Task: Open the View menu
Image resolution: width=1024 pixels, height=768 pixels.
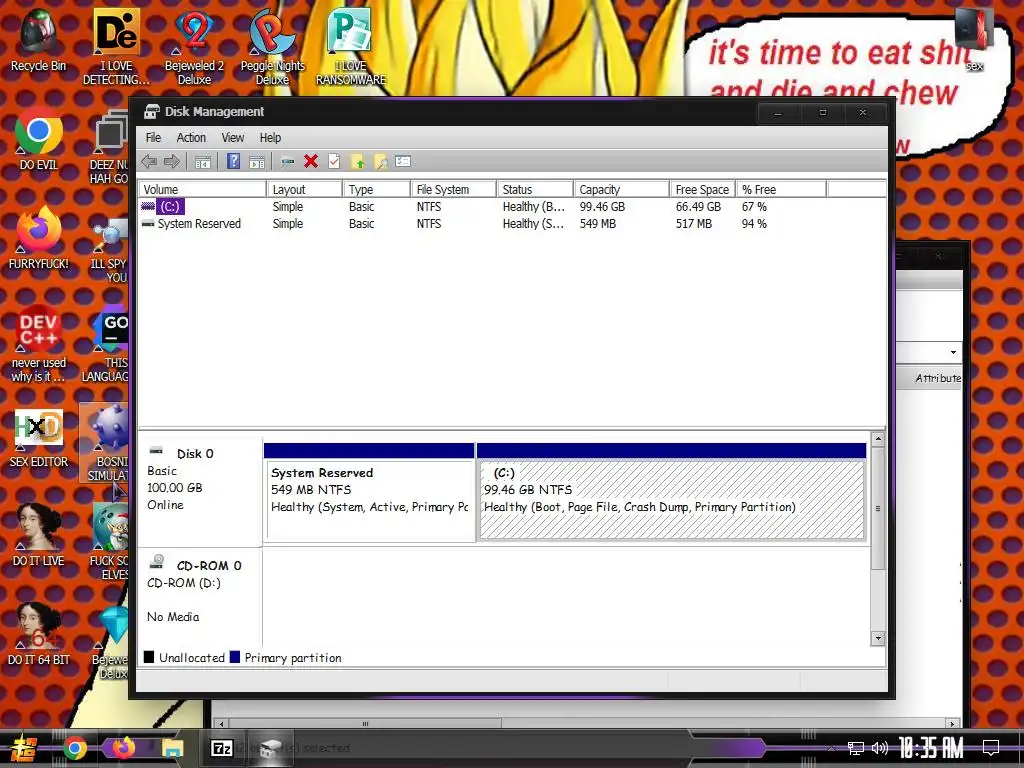Action: tap(232, 138)
